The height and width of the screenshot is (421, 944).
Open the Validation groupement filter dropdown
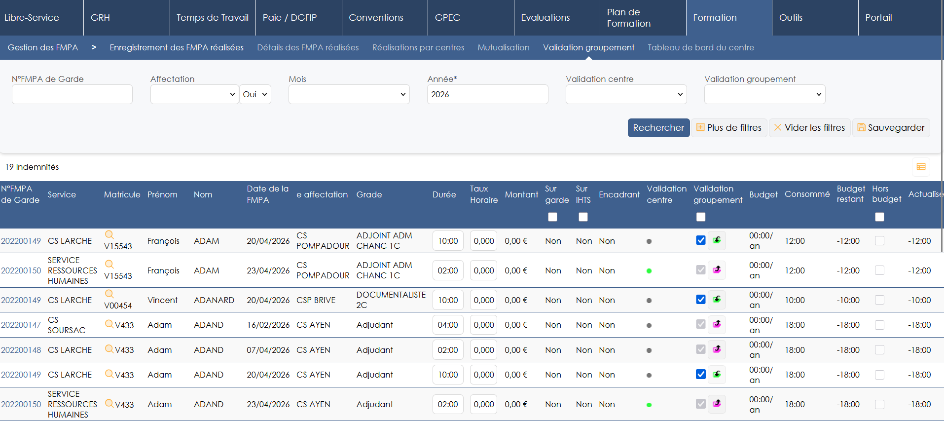click(765, 94)
